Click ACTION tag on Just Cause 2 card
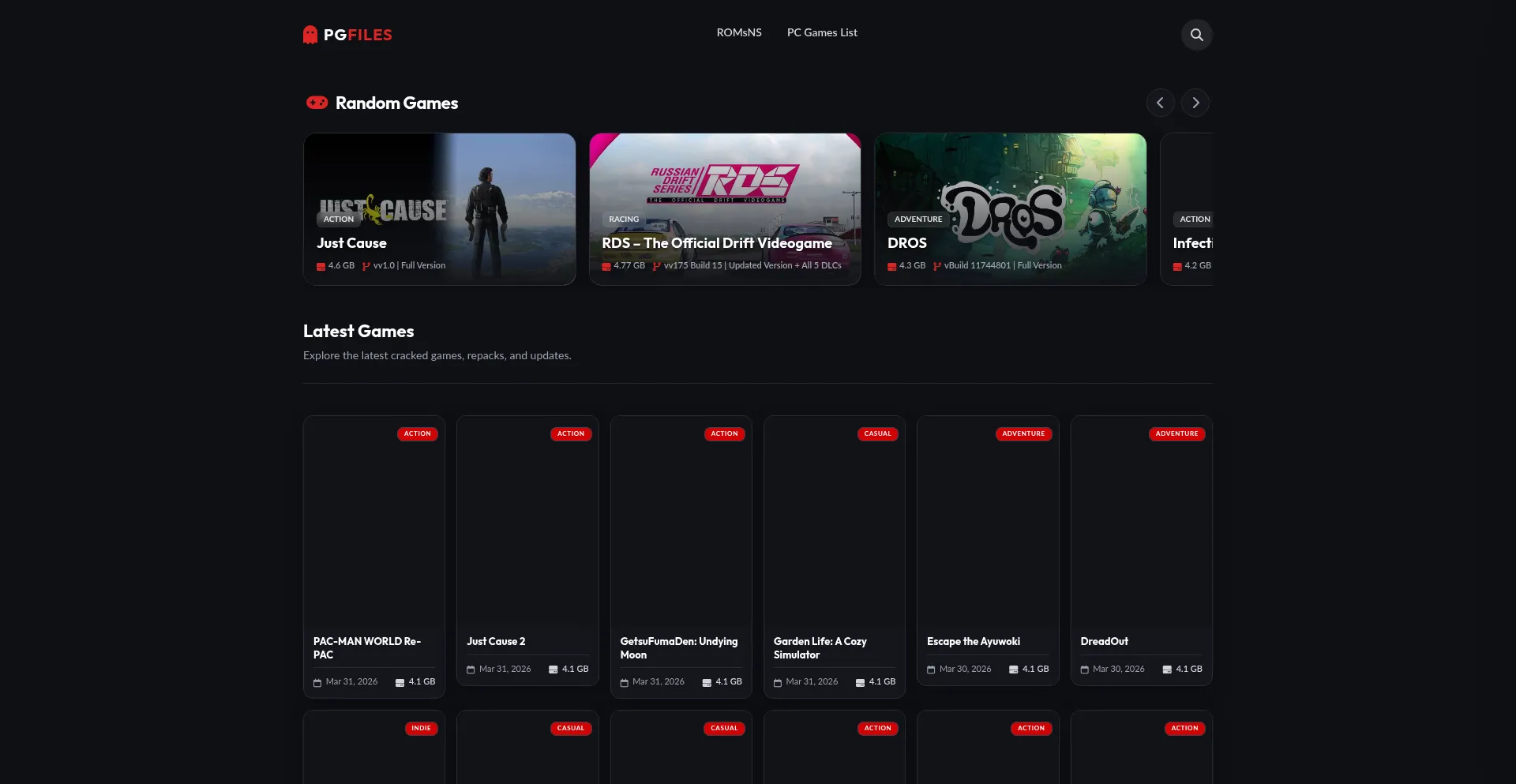 click(x=571, y=433)
